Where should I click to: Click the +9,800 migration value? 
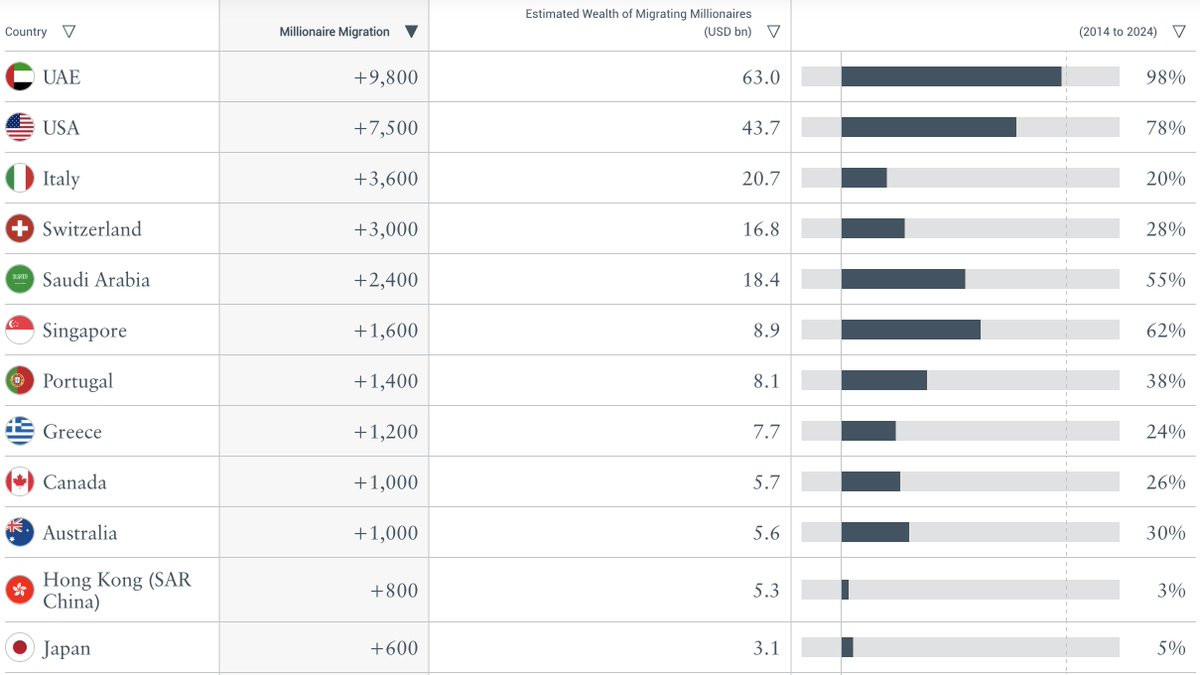pos(386,77)
